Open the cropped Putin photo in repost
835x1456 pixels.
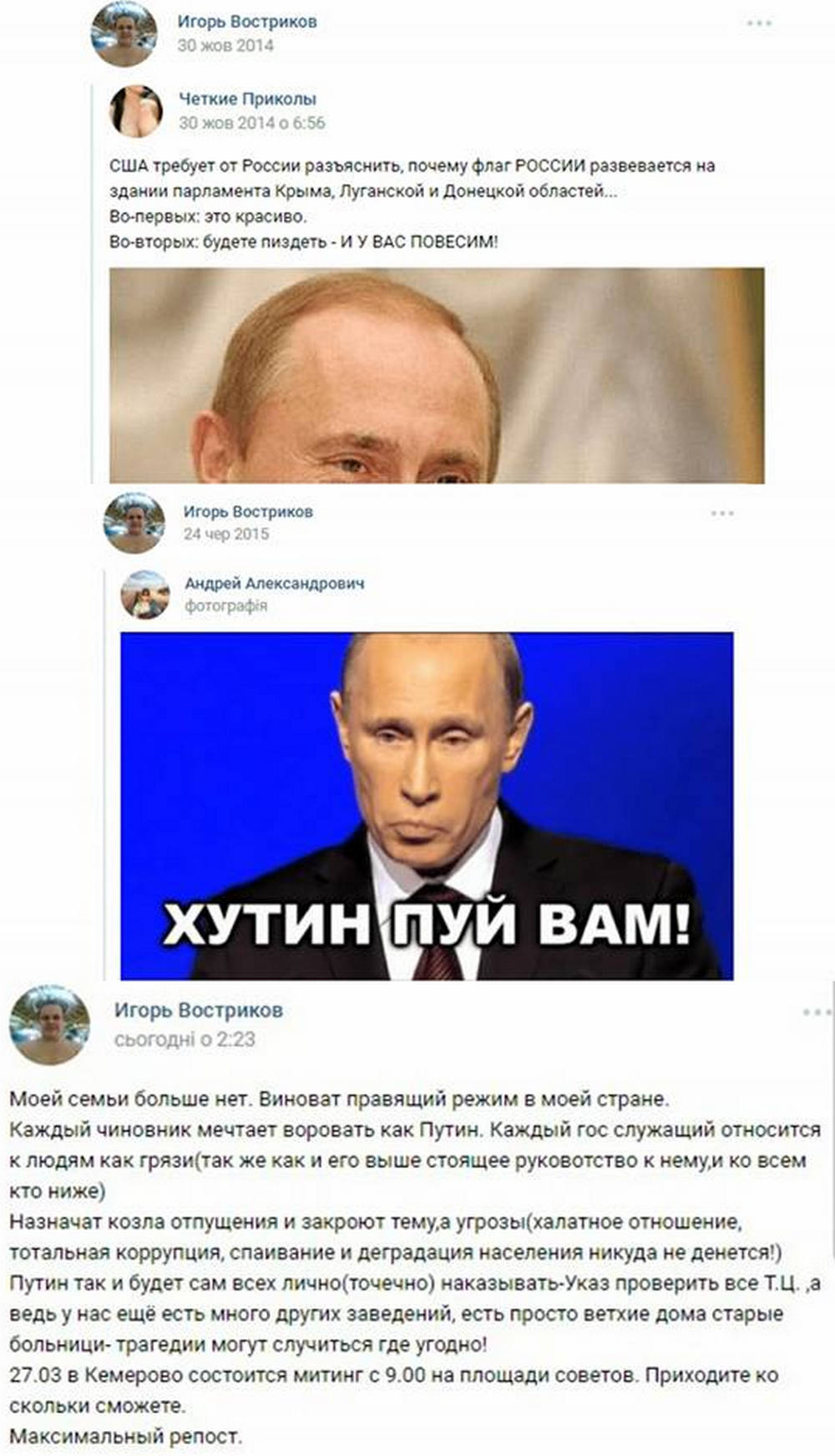[x=437, y=375]
